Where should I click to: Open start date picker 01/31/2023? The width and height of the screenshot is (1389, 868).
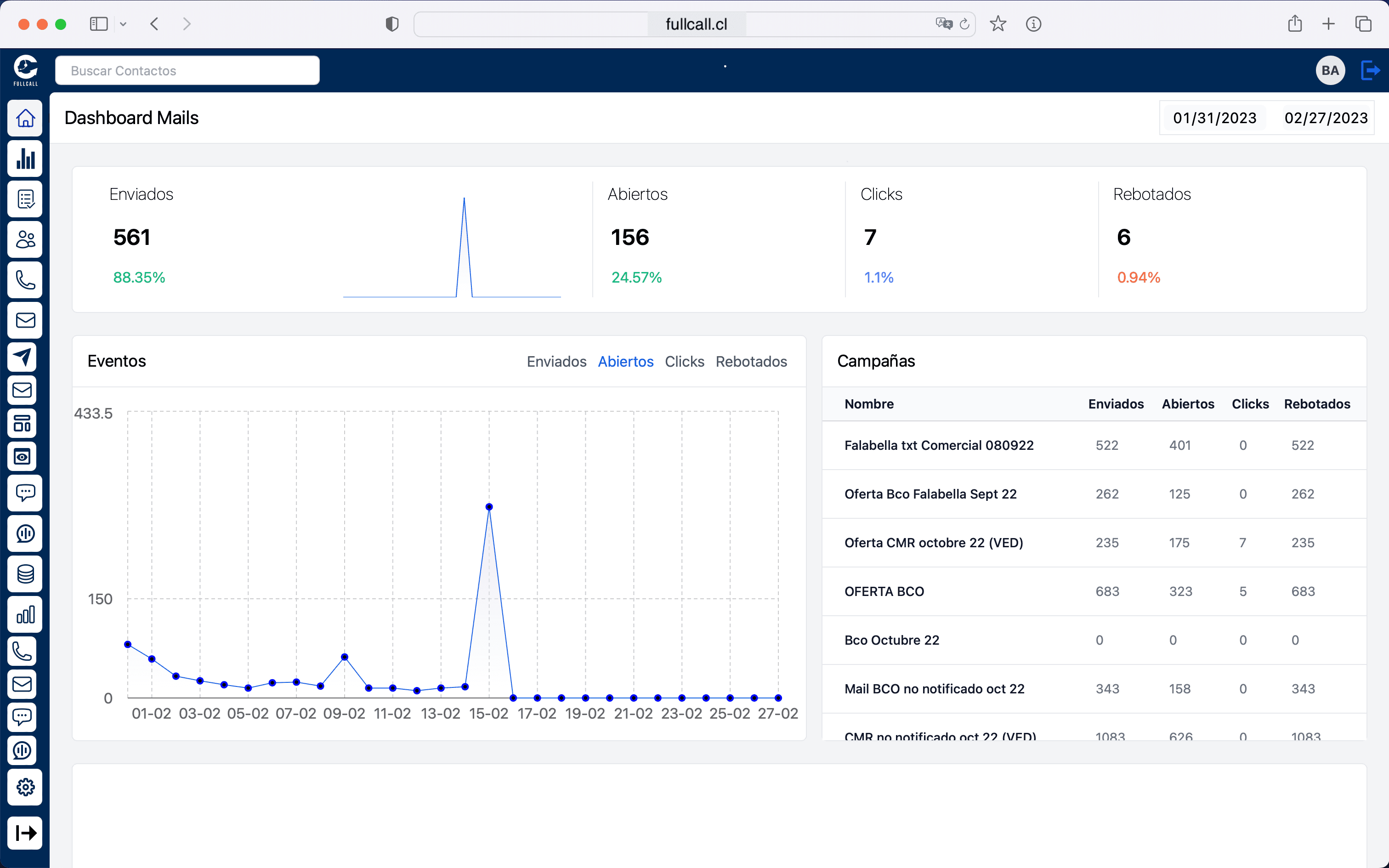tap(1214, 118)
